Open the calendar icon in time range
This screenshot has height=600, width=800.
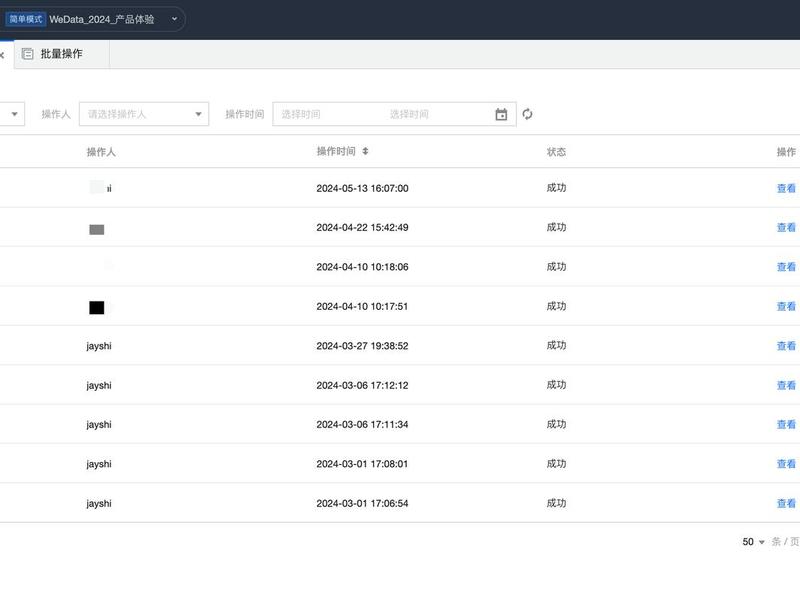501,114
